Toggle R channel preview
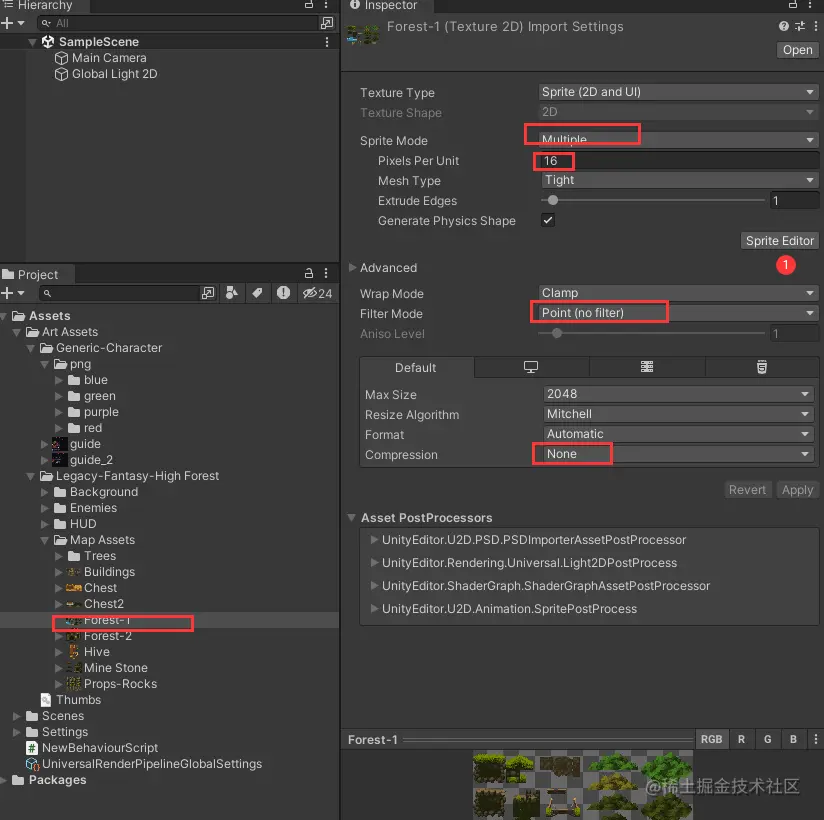 tap(741, 739)
